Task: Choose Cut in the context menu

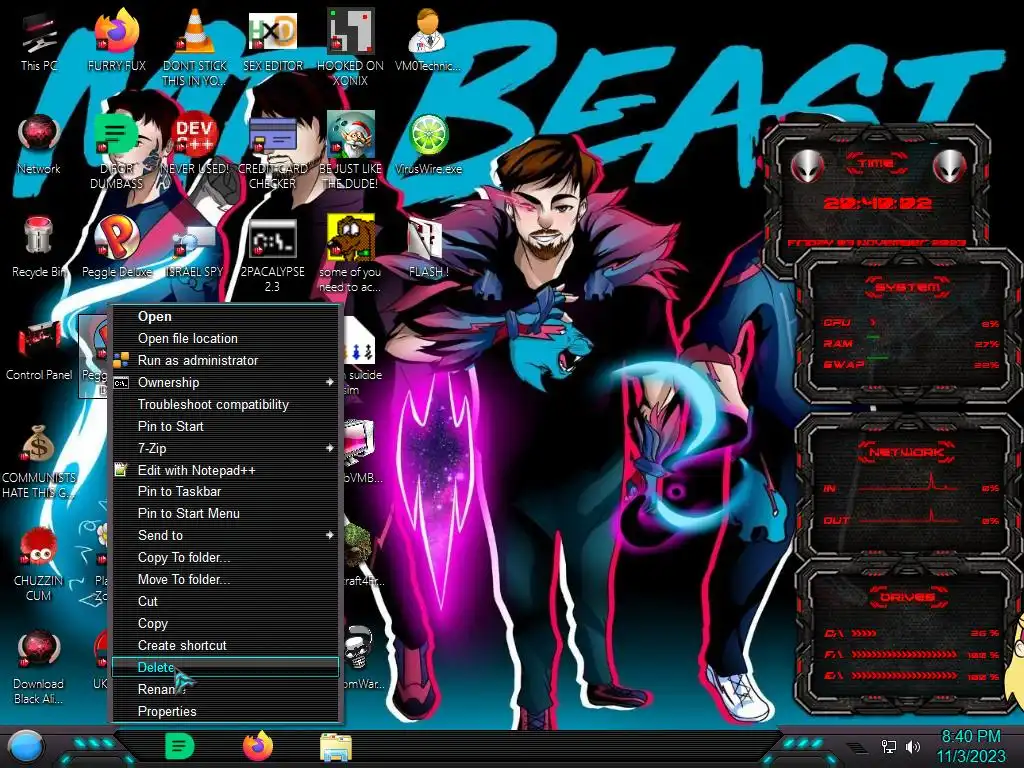Action: click(225, 601)
